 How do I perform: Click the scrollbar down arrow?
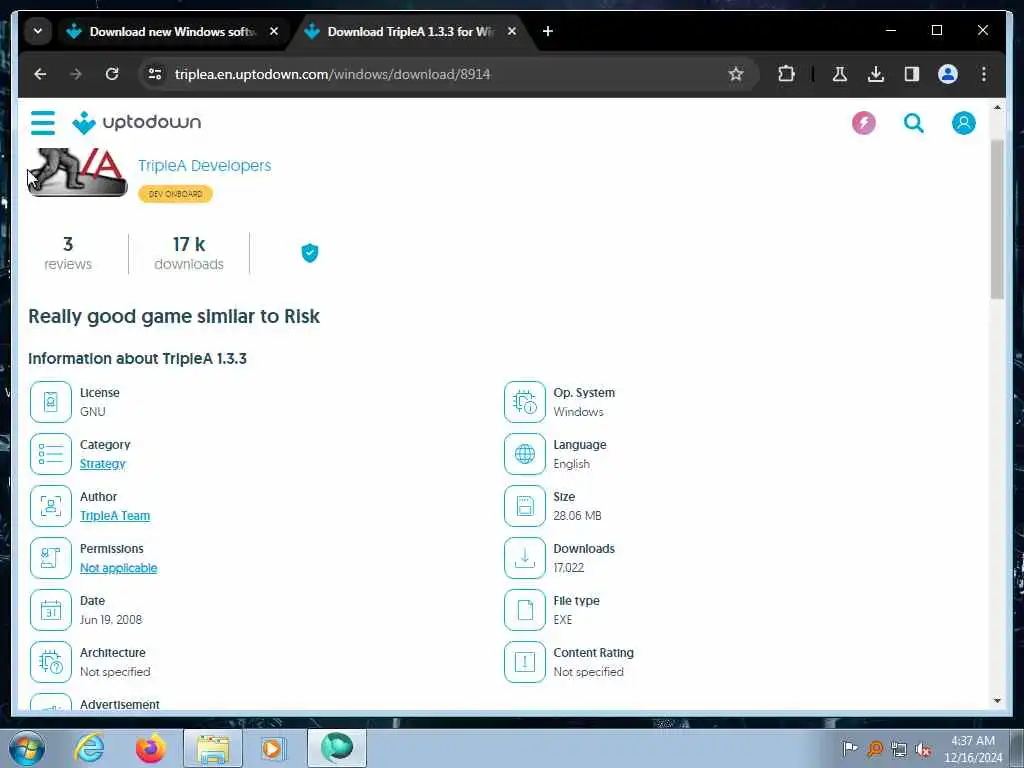click(x=997, y=701)
